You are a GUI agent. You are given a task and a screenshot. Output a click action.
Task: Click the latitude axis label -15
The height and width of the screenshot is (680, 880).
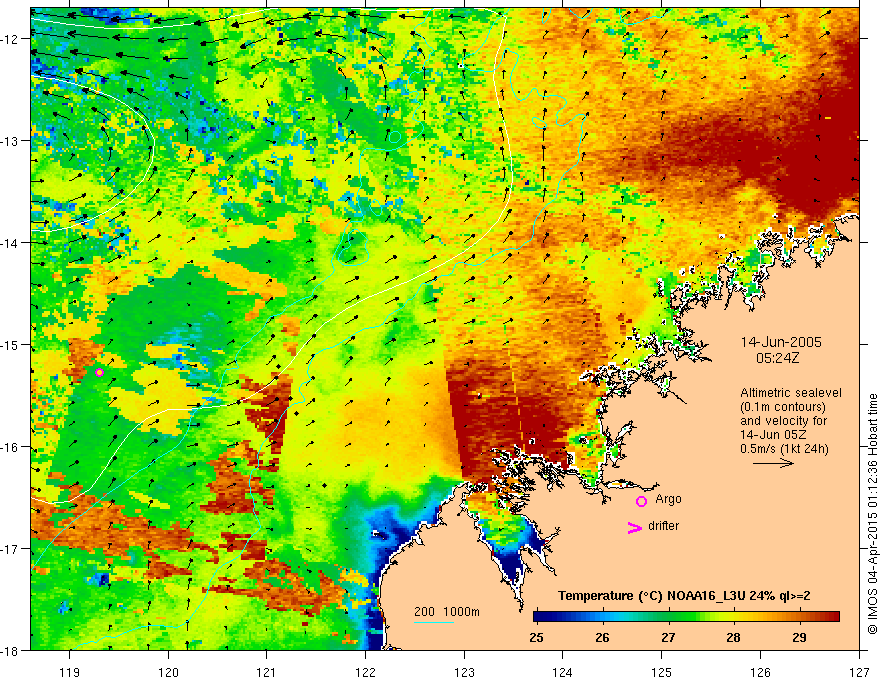12,344
